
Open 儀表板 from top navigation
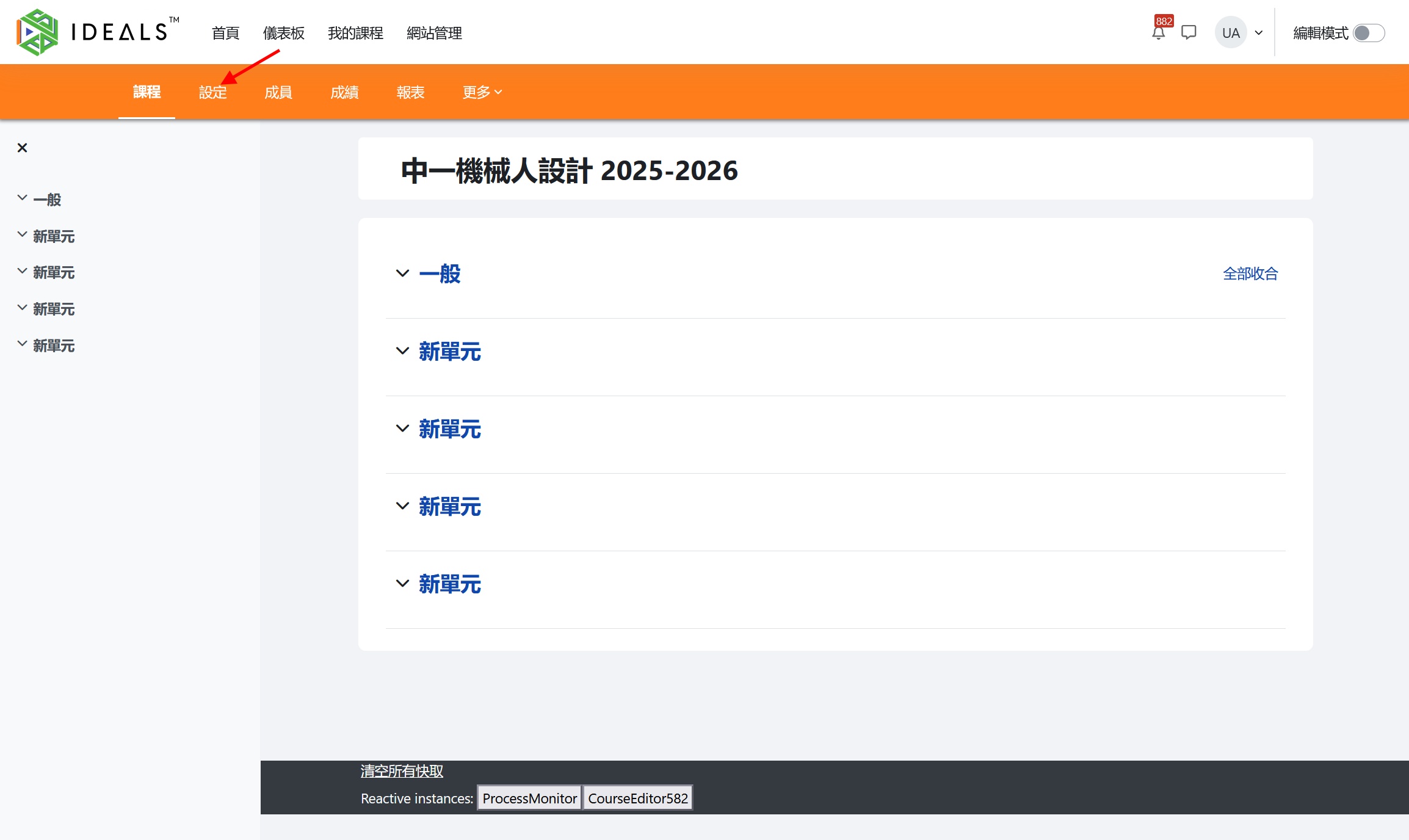click(283, 33)
